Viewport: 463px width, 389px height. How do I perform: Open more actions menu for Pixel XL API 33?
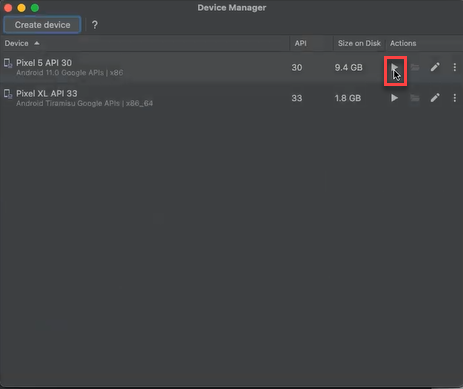[x=455, y=98]
